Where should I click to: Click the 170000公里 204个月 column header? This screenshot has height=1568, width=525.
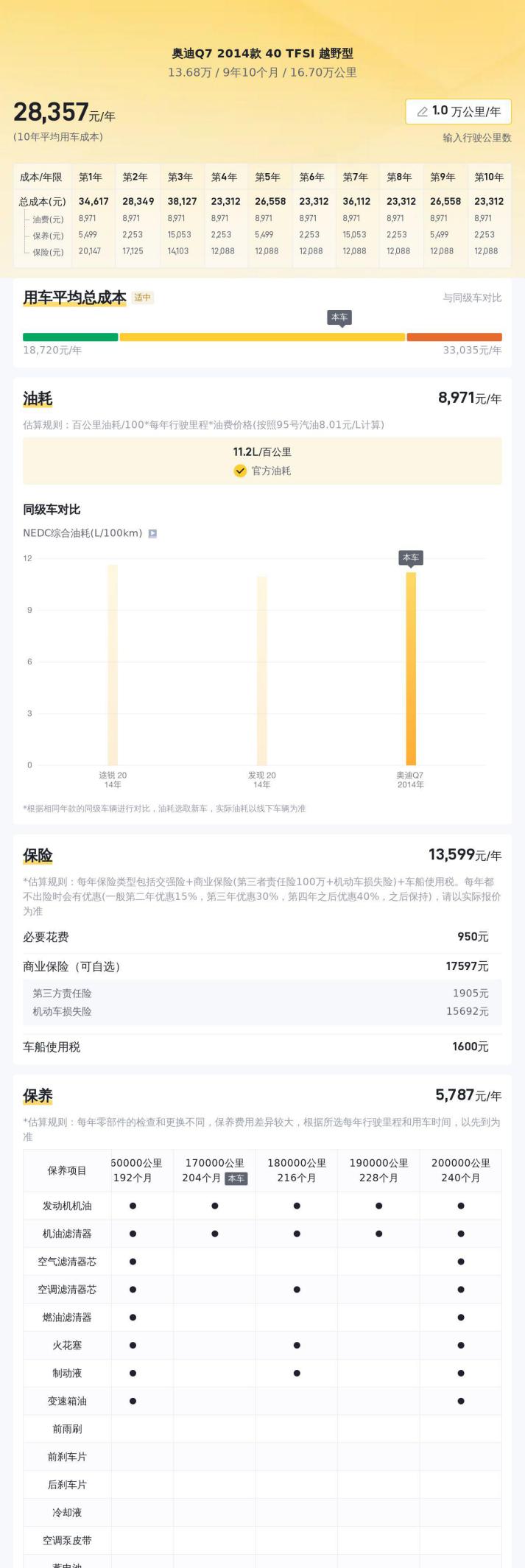215,1170
